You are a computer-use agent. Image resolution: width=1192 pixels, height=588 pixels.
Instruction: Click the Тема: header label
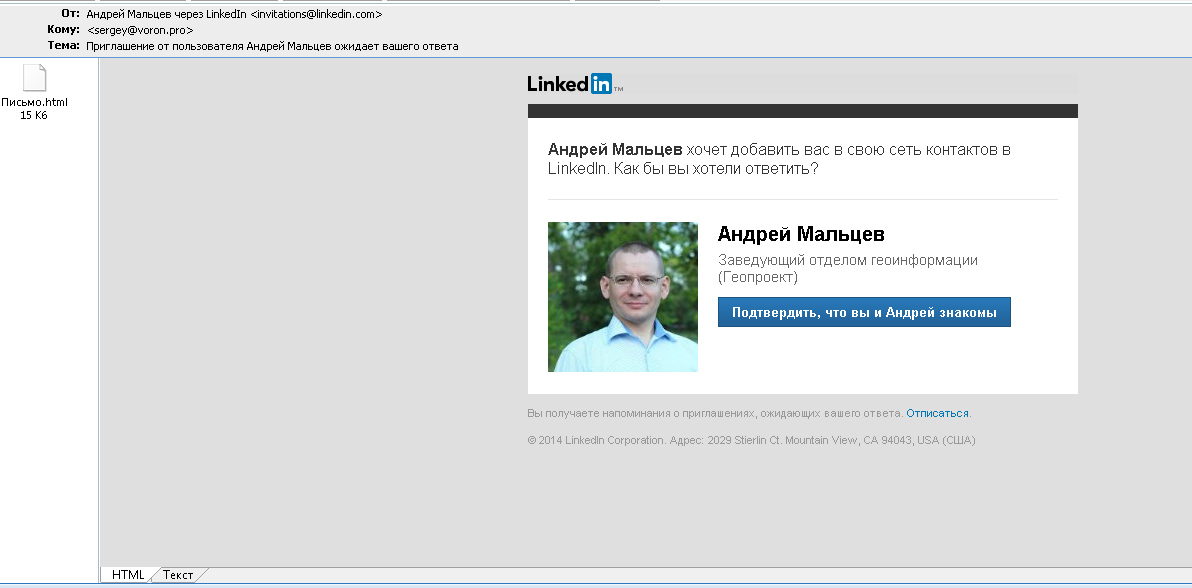pyautogui.click(x=64, y=46)
